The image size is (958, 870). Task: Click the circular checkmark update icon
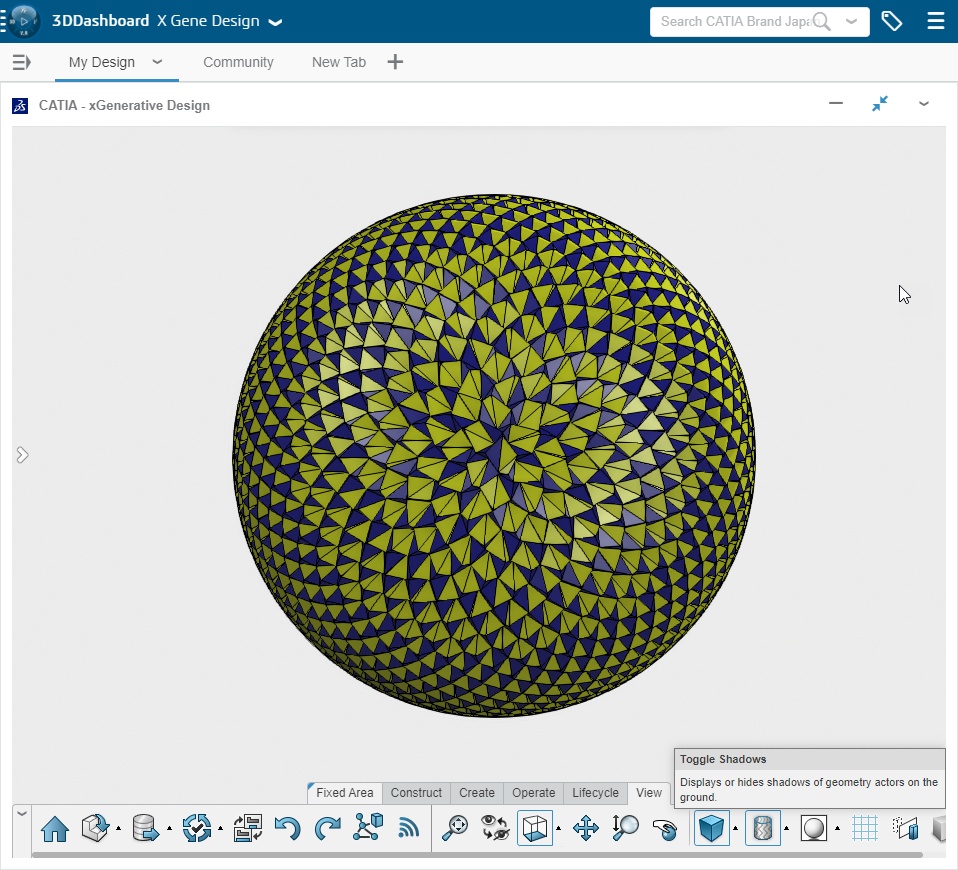pos(197,829)
